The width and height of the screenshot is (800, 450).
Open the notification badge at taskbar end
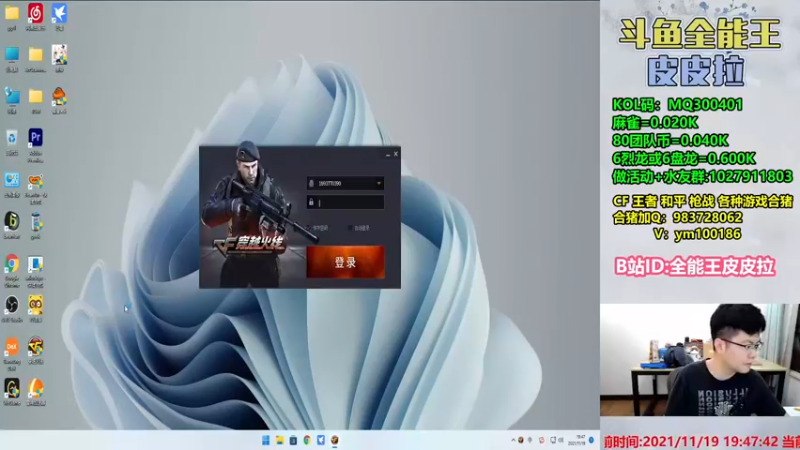(x=592, y=440)
